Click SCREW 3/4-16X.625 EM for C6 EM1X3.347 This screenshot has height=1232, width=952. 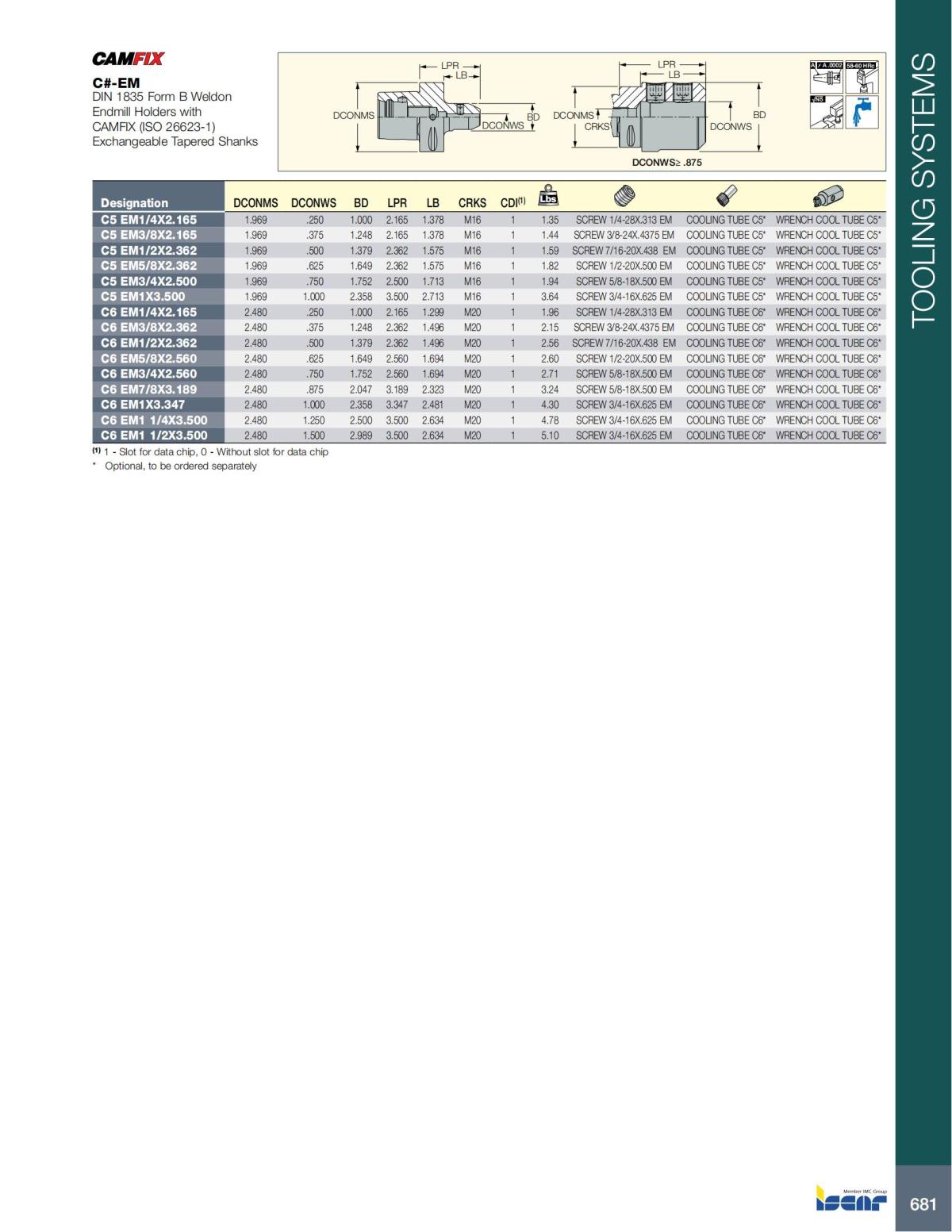[x=624, y=403]
